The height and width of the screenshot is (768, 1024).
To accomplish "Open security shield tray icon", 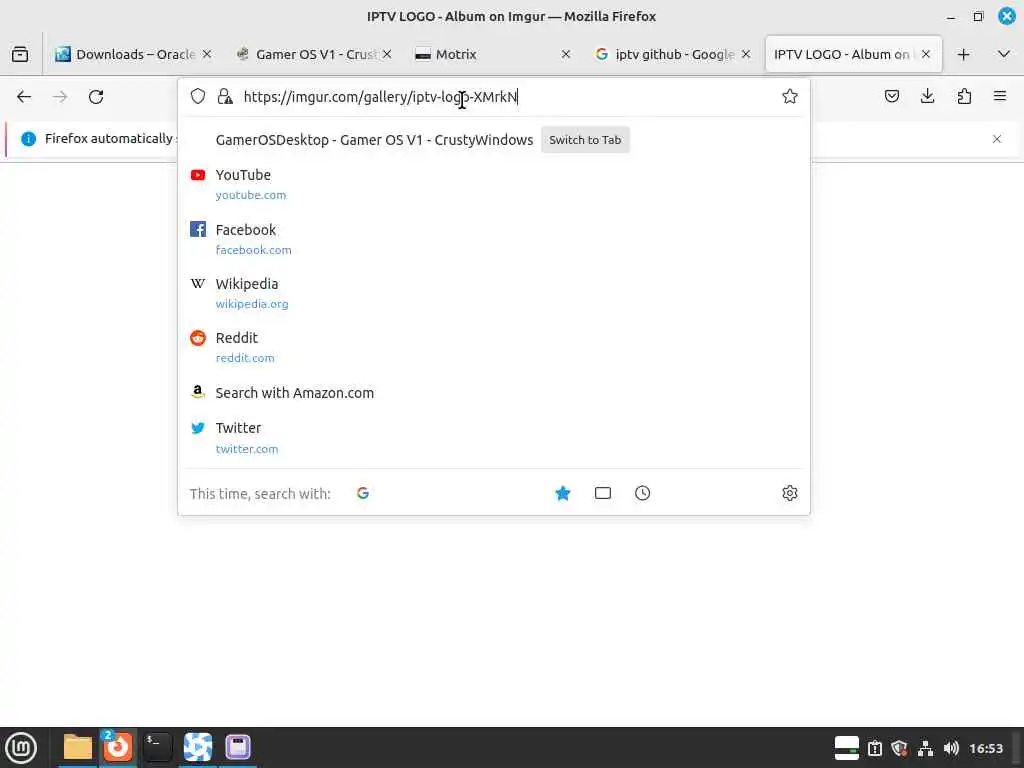I will (899, 748).
